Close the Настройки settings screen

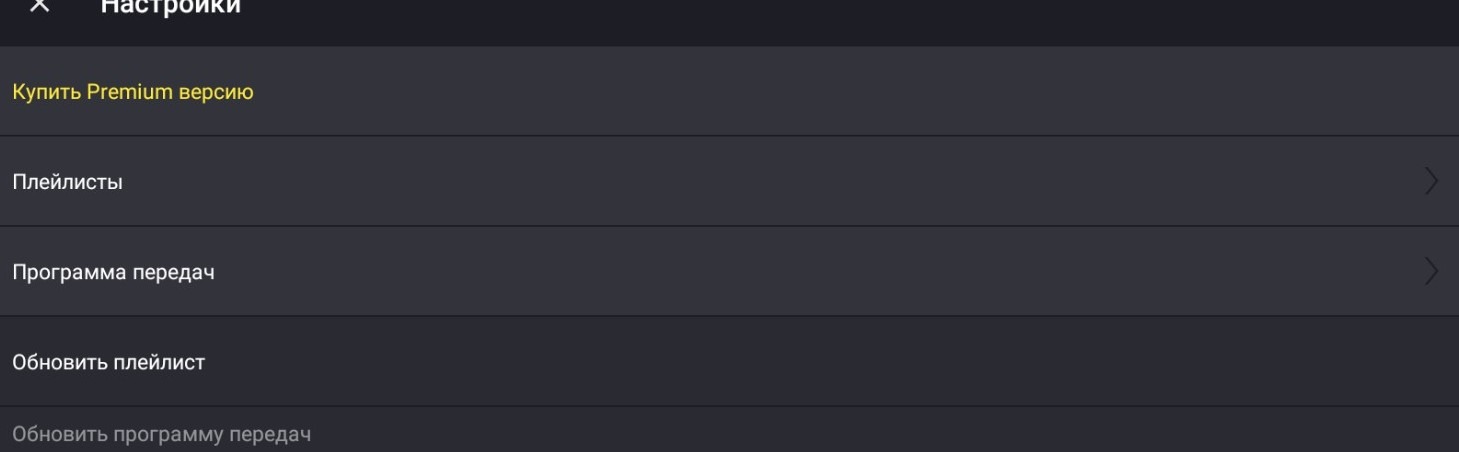pos(38,6)
